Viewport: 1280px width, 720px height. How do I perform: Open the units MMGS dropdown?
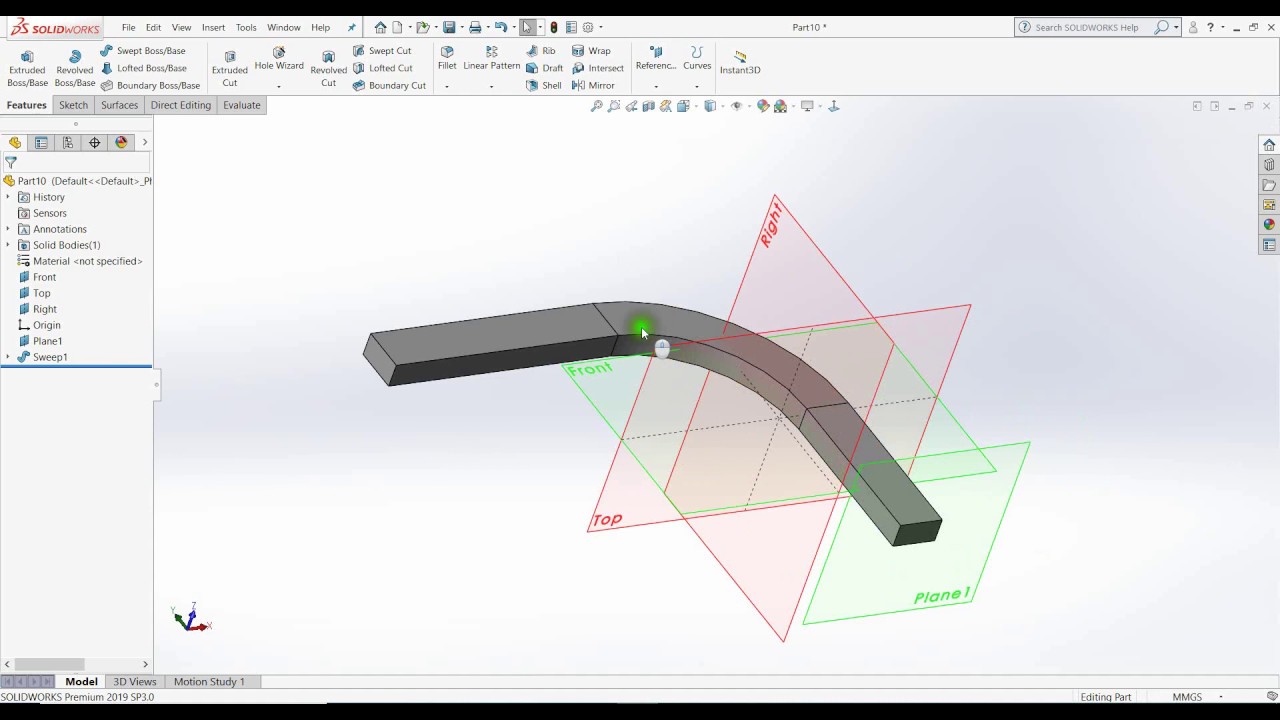pyautogui.click(x=1221, y=697)
